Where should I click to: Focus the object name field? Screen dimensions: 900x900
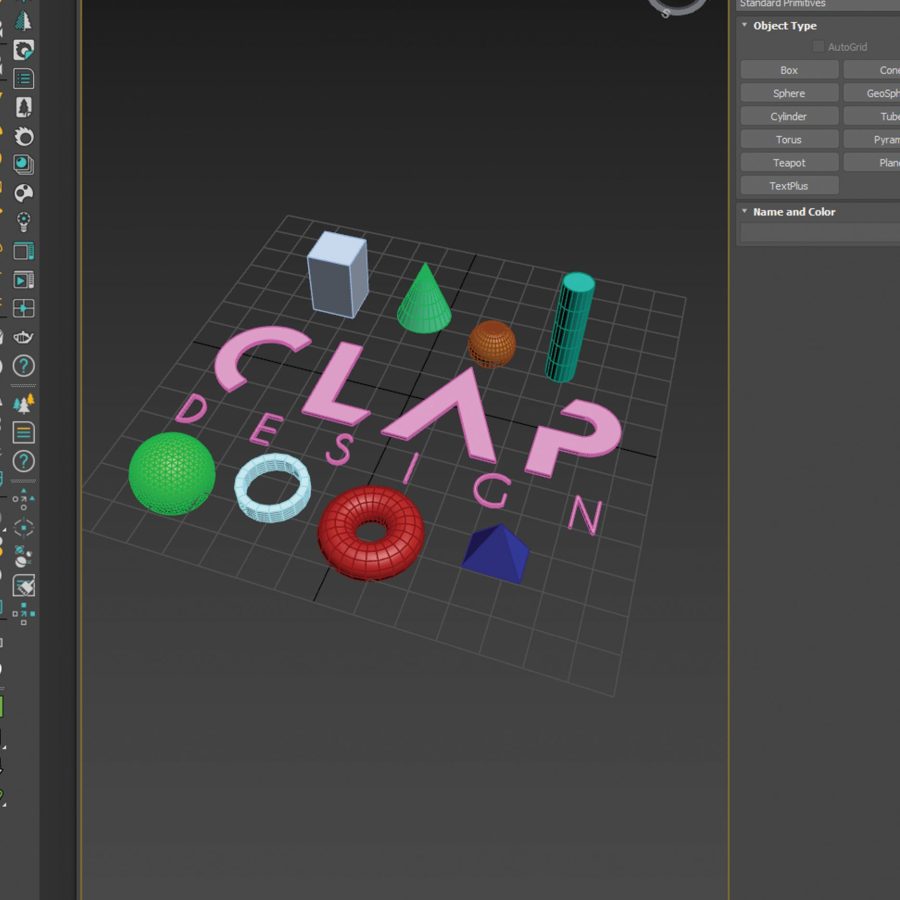820,232
